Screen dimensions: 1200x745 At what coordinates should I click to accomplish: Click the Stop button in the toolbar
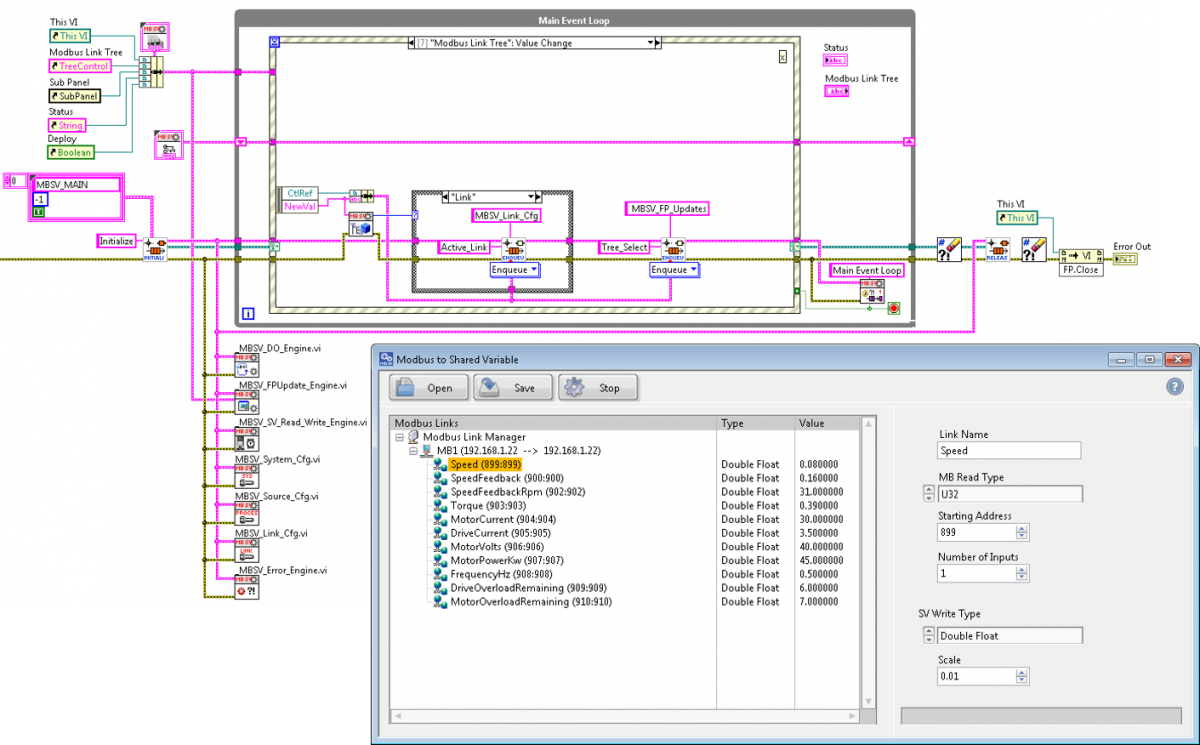[596, 388]
